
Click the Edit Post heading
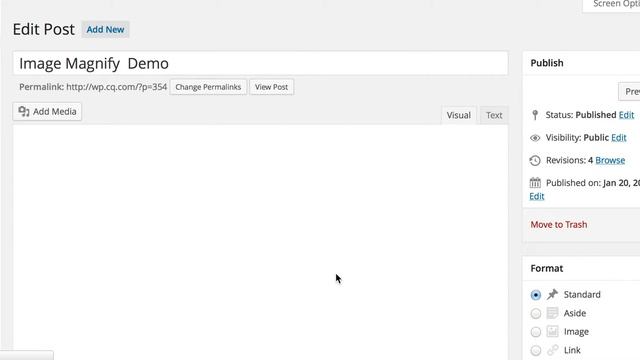(x=44, y=29)
